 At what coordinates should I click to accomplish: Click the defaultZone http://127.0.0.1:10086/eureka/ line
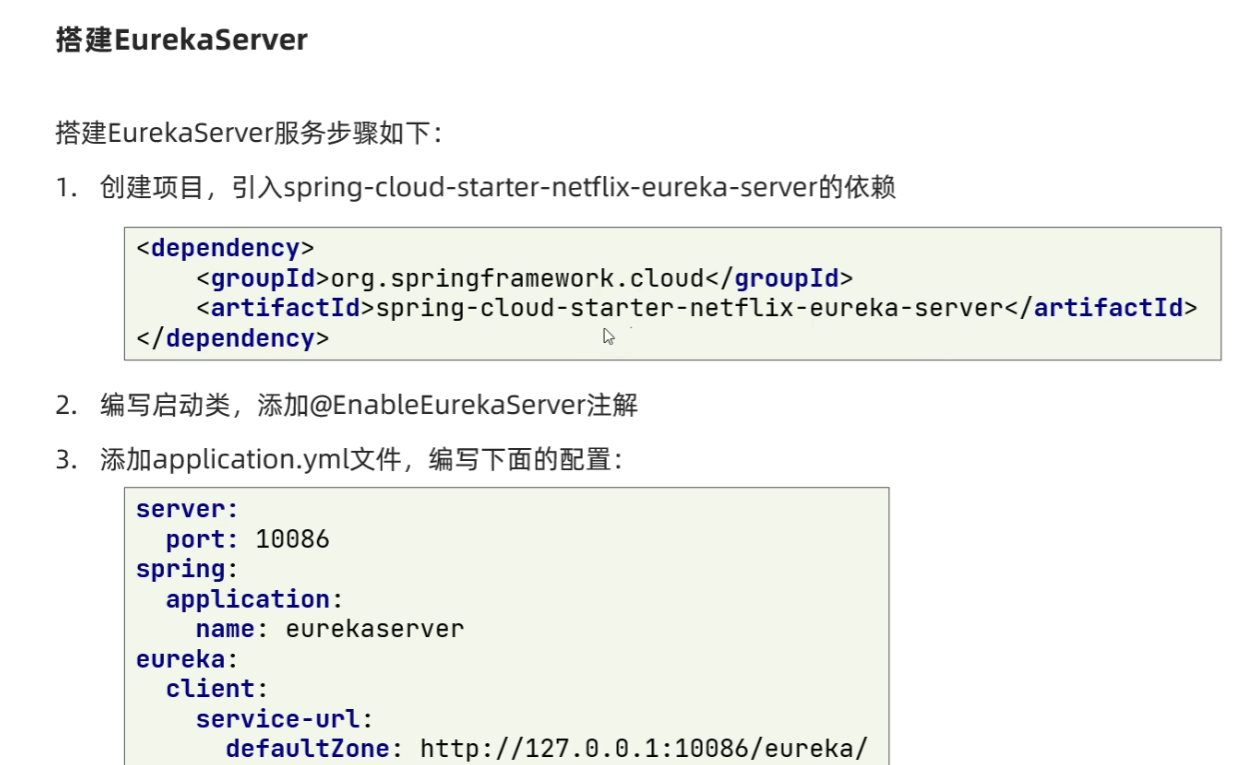(x=547, y=749)
